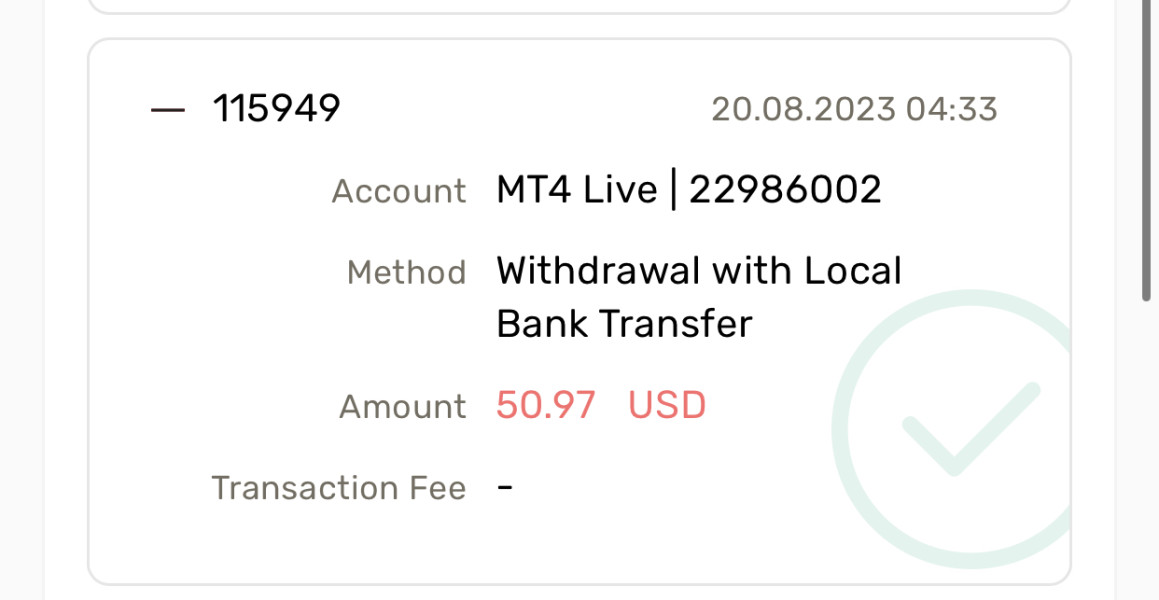
Task: Click the "Withdrawal with Local" text line
Action: [699, 271]
